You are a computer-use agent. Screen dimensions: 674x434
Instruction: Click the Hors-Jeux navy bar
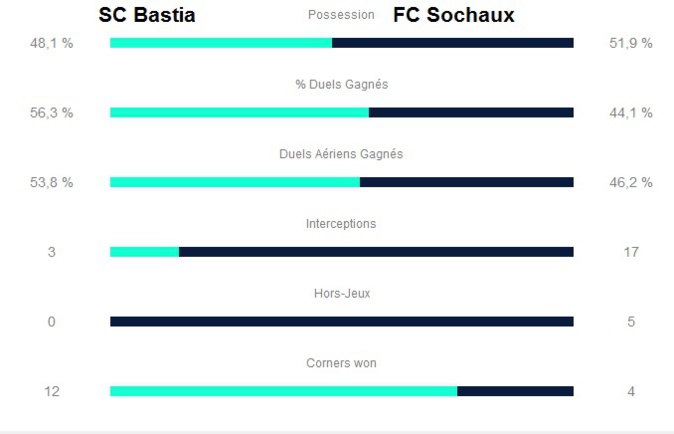(341, 322)
